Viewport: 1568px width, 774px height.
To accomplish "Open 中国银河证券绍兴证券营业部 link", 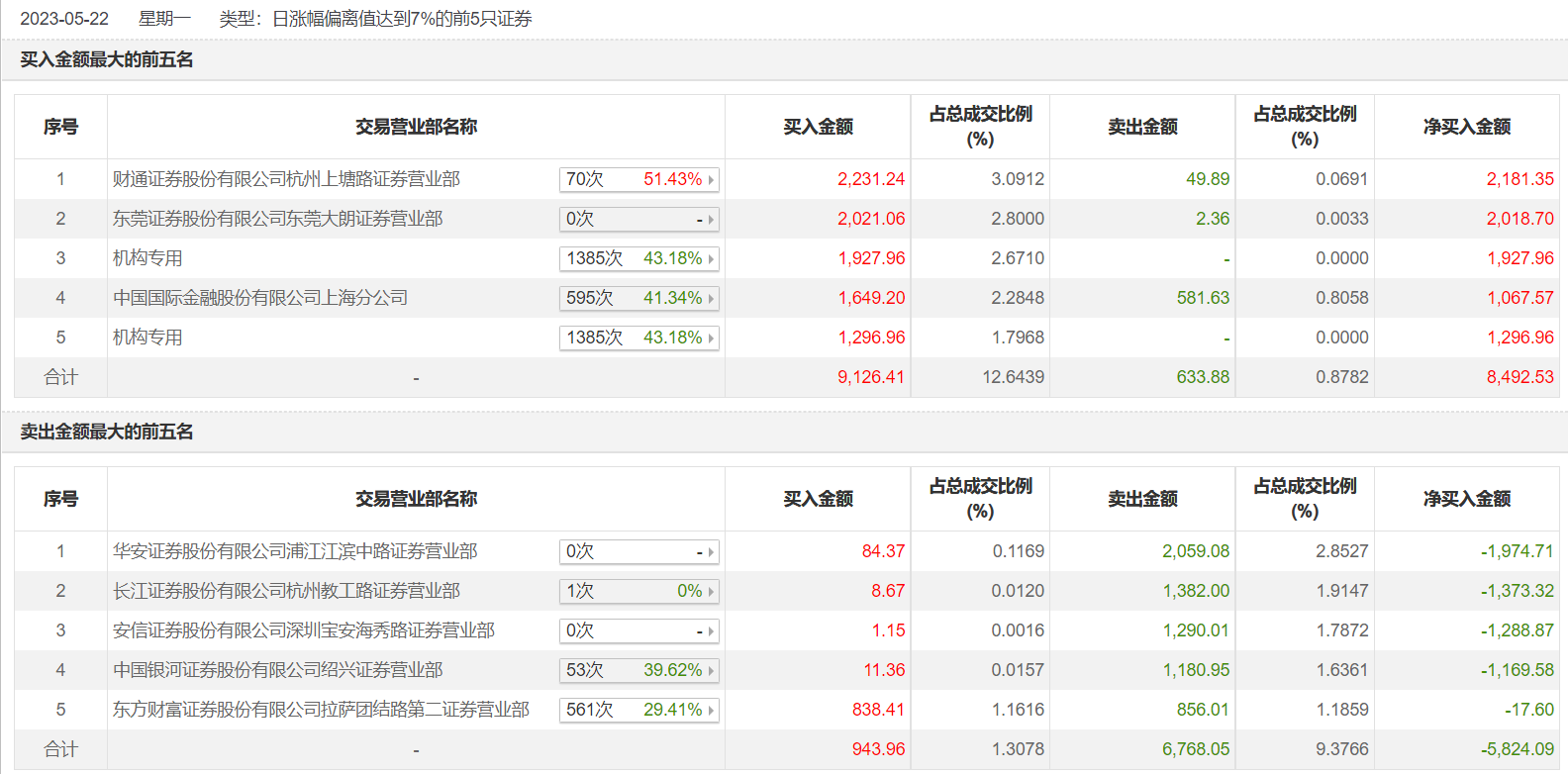I will (x=277, y=670).
